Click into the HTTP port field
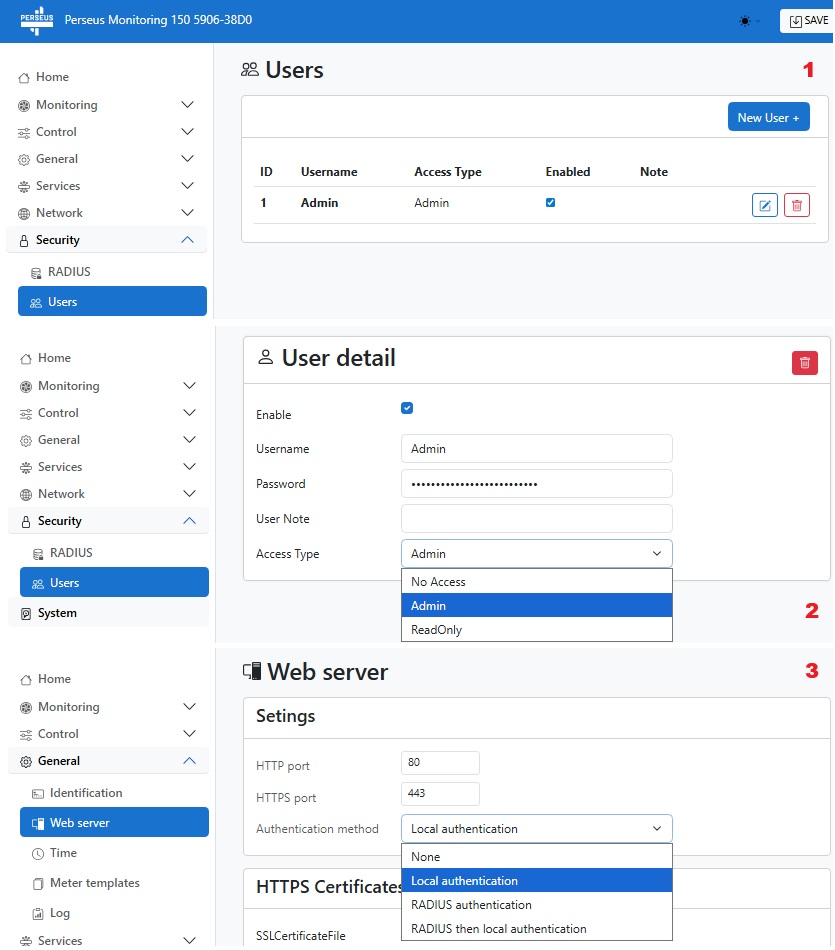The height and width of the screenshot is (950, 835). [440, 763]
